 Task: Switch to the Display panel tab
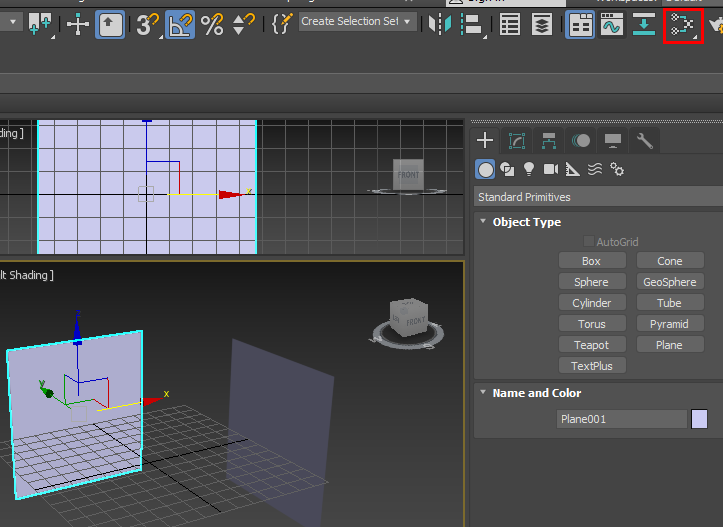point(612,141)
